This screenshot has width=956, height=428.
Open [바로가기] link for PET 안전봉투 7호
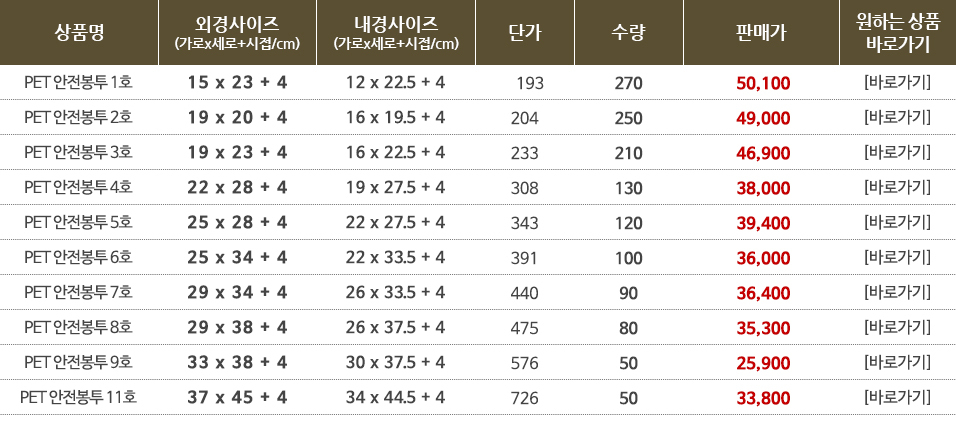pyautogui.click(x=897, y=293)
